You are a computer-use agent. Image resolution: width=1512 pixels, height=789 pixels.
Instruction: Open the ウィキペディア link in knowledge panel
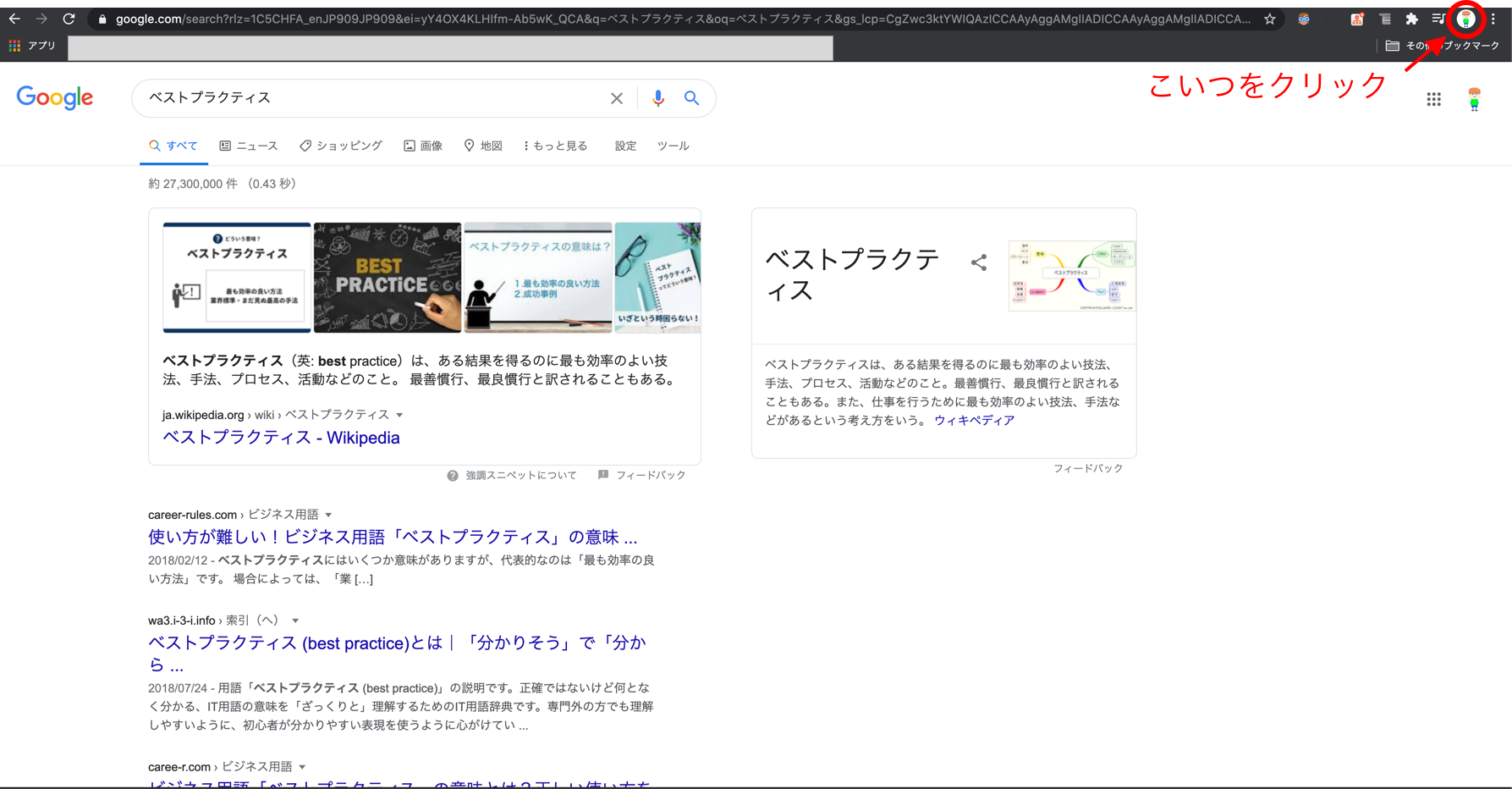pos(974,420)
